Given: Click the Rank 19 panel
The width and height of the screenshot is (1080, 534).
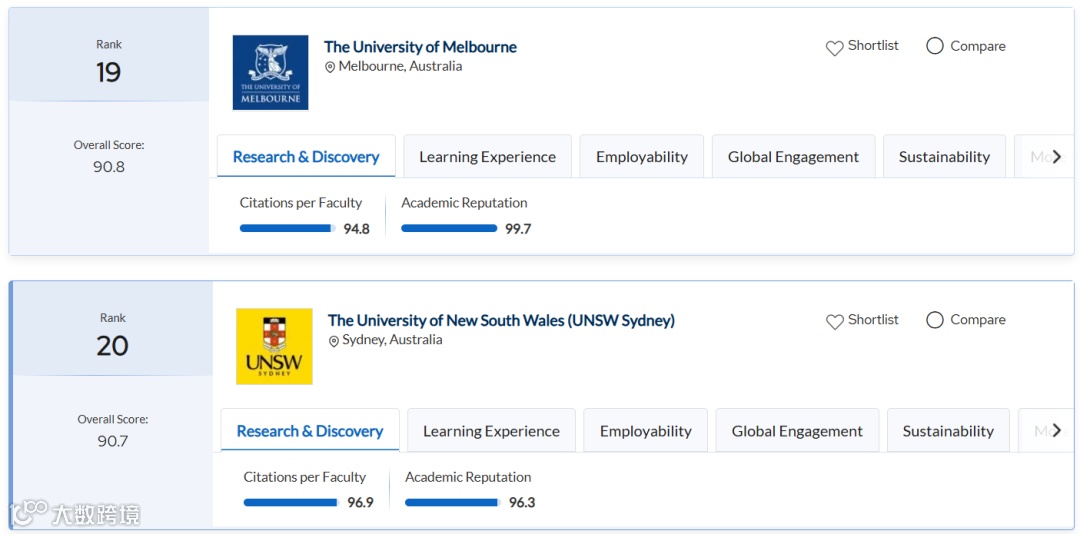Looking at the screenshot, I should [x=109, y=62].
